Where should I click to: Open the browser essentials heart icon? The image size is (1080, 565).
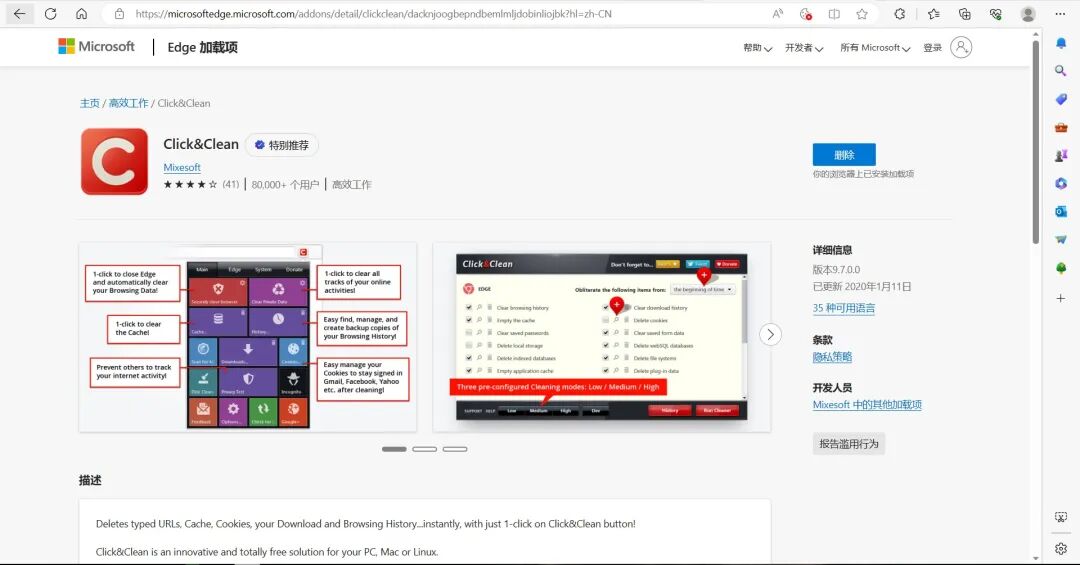995,14
